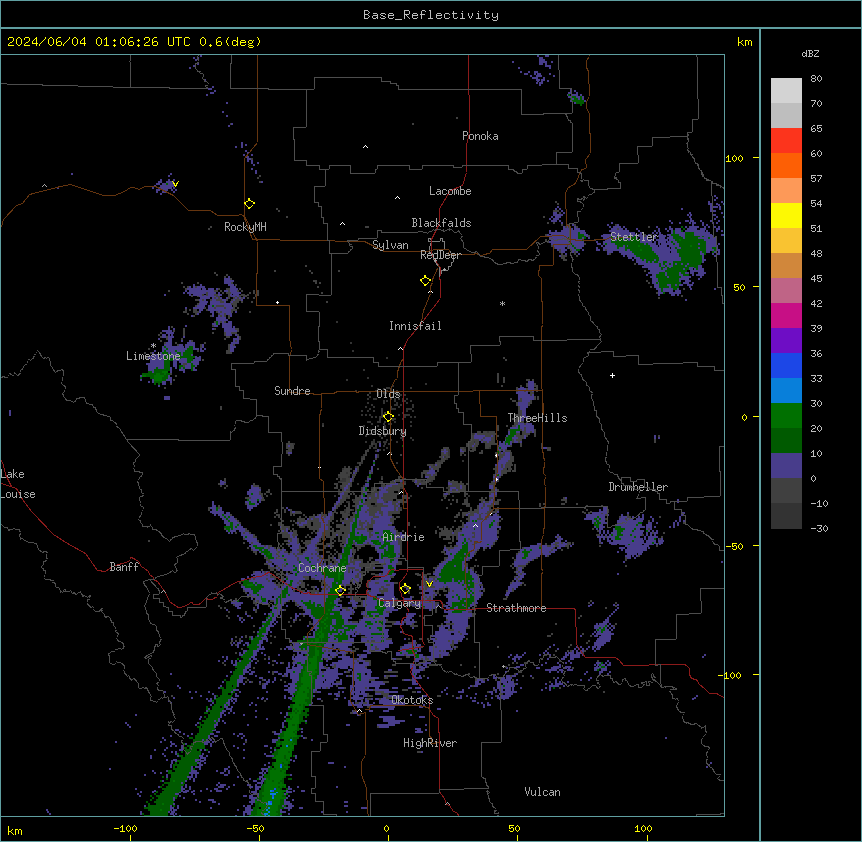862x842 pixels.
Task: Click the km unit label at top right
Action: [x=744, y=42]
